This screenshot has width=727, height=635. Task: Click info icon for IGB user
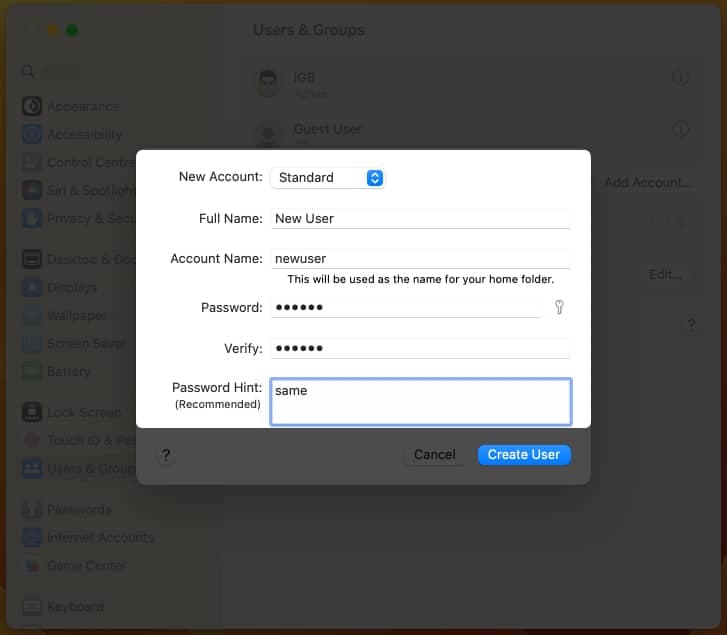click(x=680, y=77)
